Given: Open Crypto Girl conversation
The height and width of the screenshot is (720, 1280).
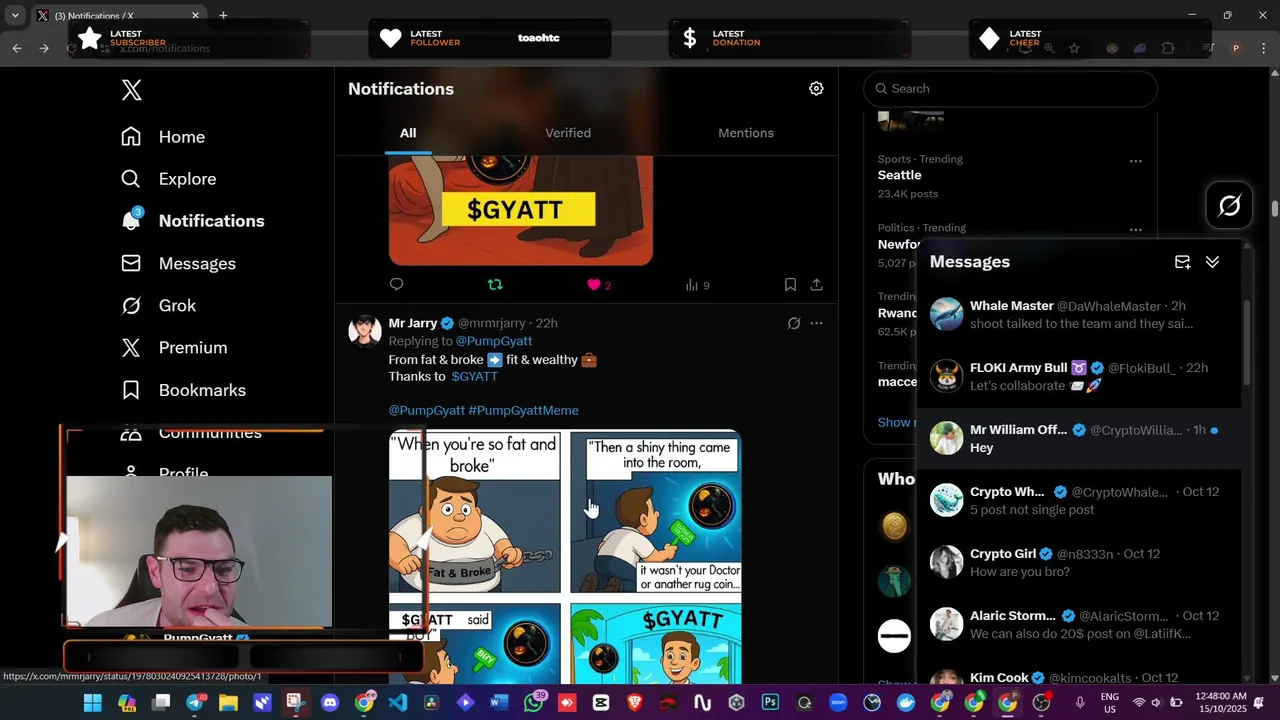Looking at the screenshot, I should coord(1078,562).
